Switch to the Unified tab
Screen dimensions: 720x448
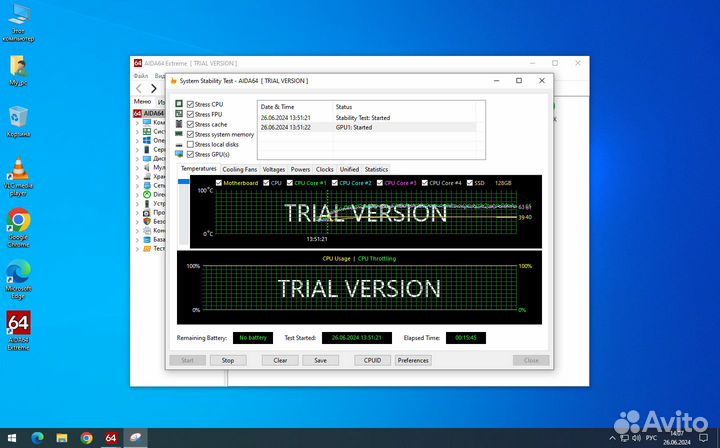pos(349,169)
